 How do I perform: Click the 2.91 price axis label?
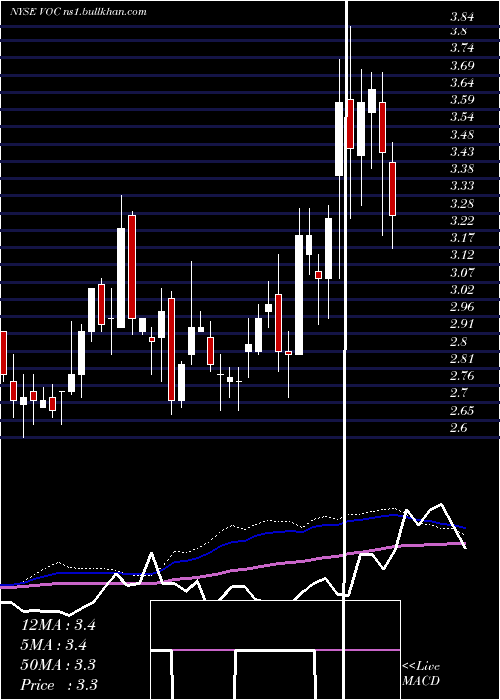462,324
